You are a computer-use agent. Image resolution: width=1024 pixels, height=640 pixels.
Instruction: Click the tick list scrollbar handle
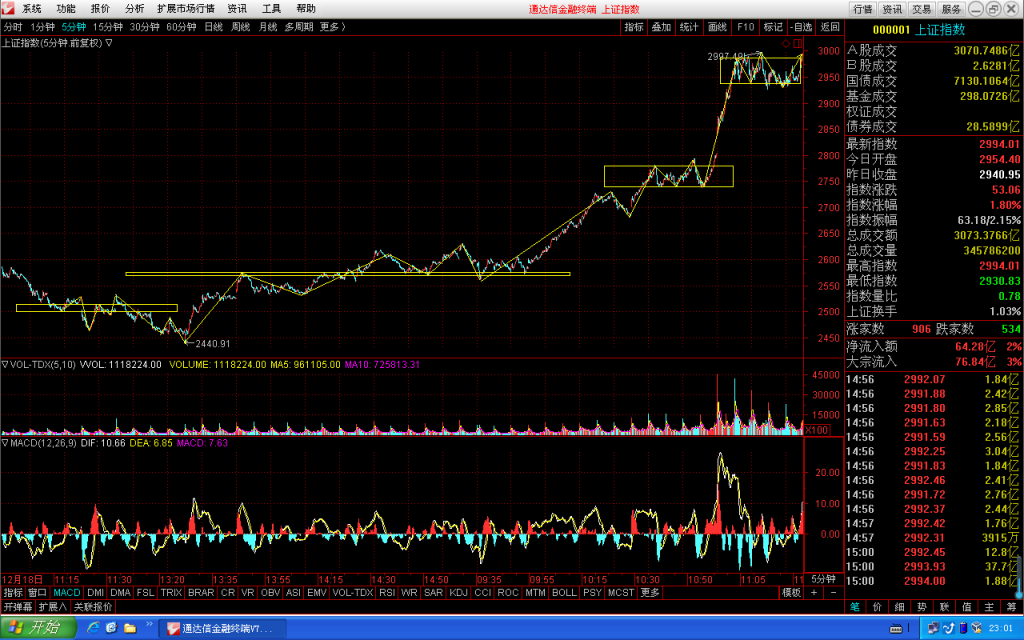[x=1020, y=575]
